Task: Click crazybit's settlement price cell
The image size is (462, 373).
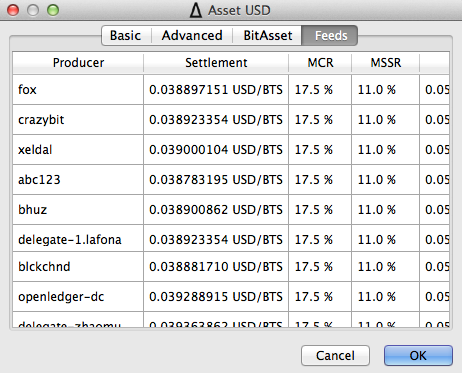Action: (216, 120)
